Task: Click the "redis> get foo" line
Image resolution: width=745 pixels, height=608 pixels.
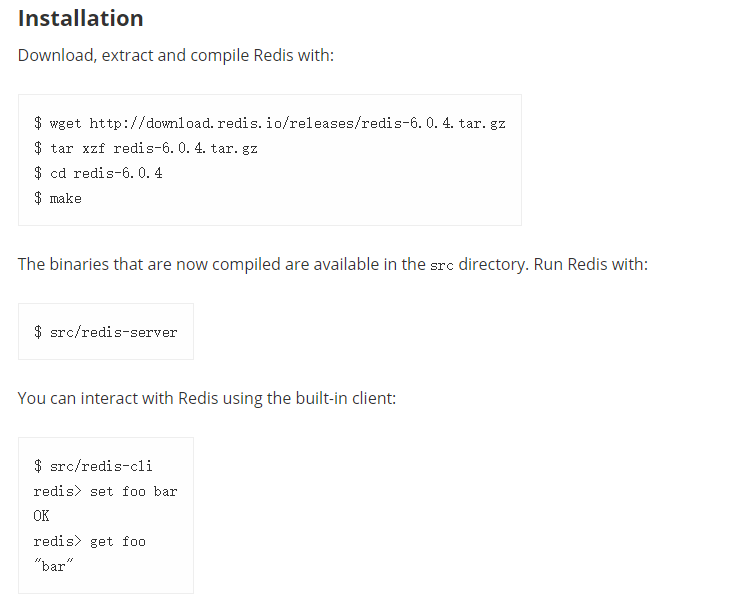Action: click(89, 542)
